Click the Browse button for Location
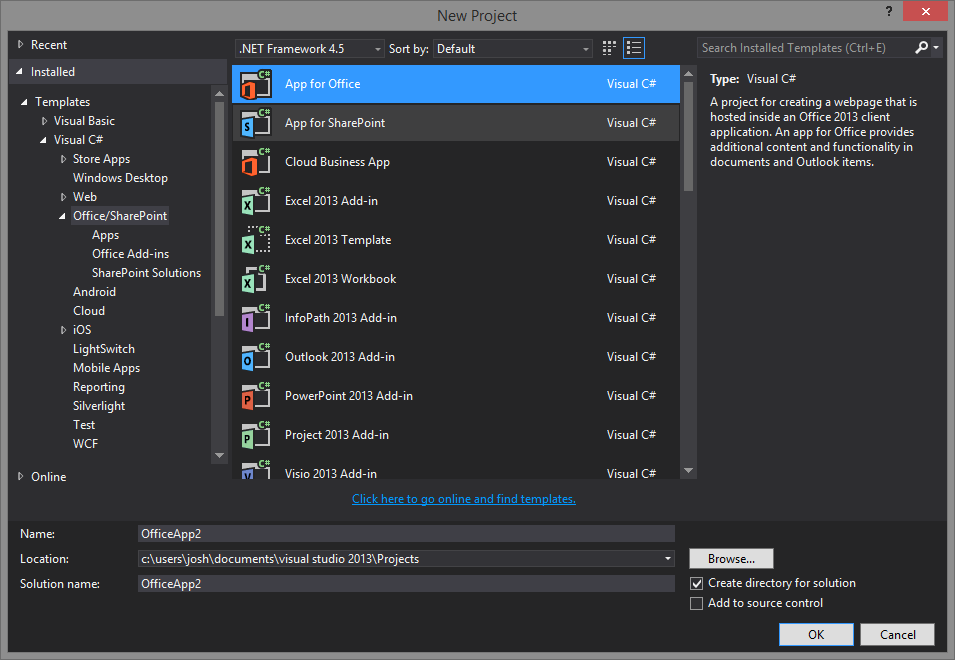This screenshot has width=955, height=660. coord(730,558)
